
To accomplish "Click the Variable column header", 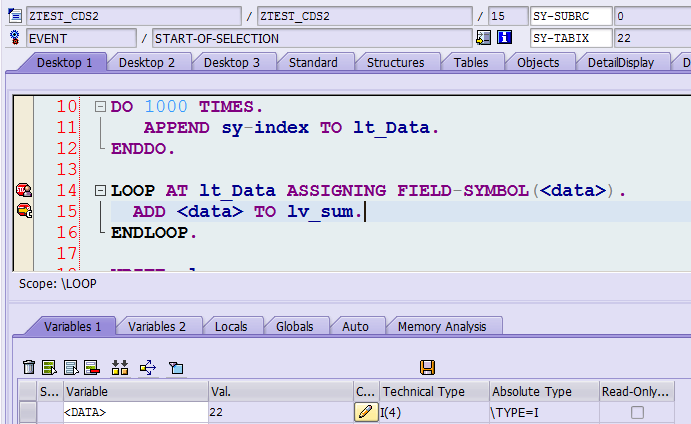I will pos(136,391).
